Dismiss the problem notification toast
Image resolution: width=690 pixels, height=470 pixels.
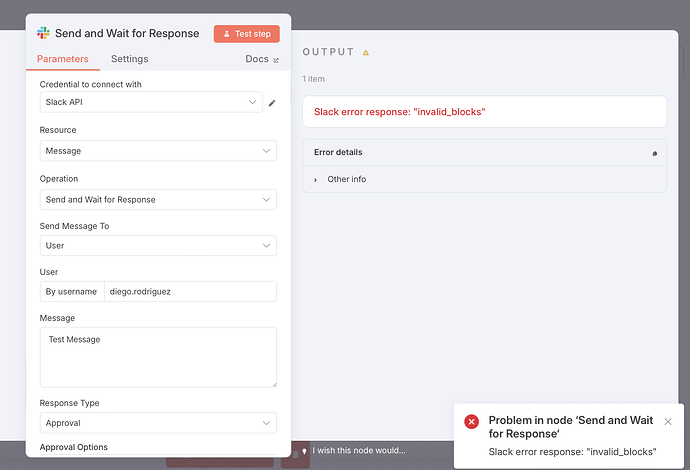pyautogui.click(x=668, y=422)
